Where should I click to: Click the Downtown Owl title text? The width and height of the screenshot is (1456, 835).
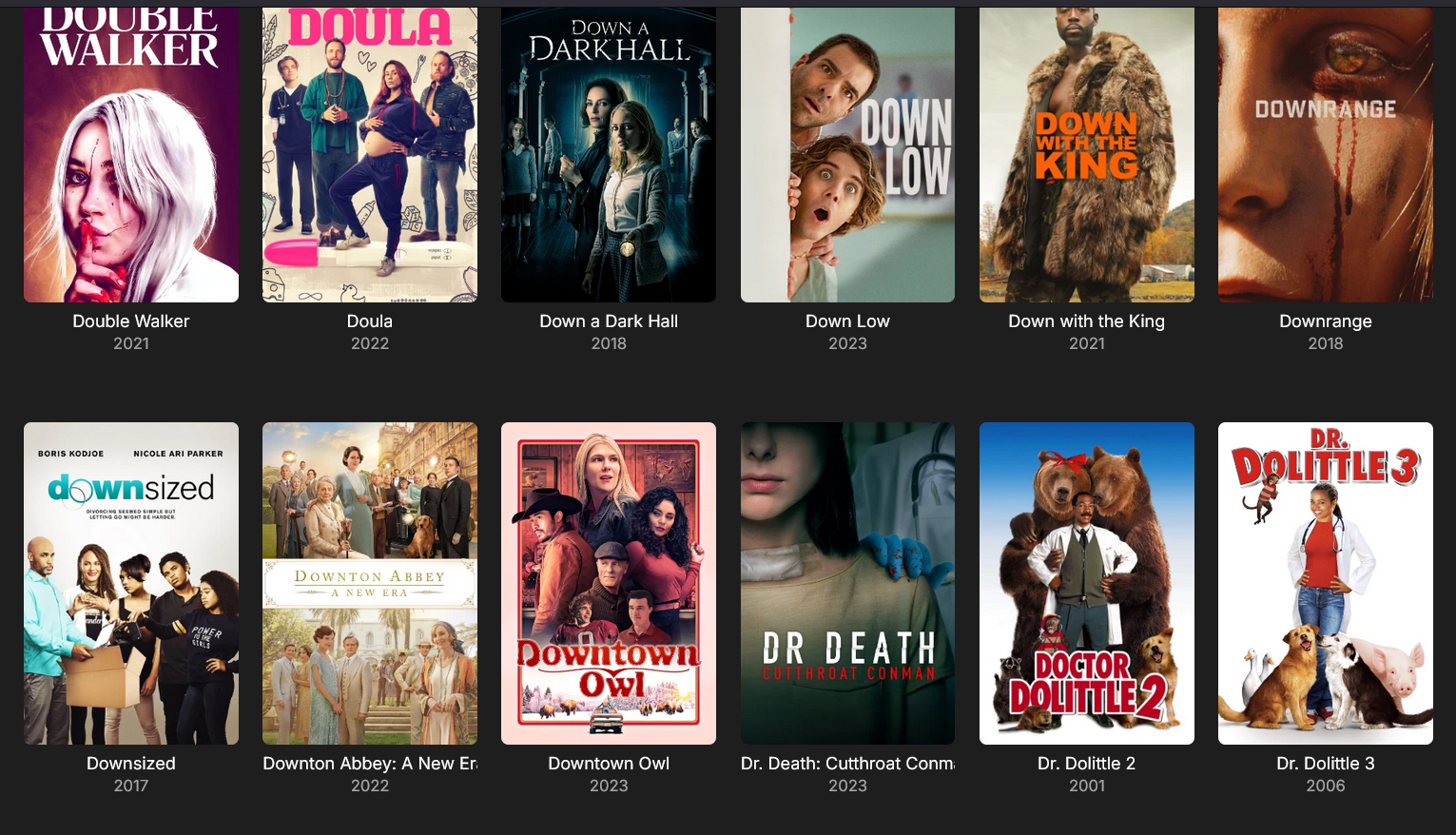pyautogui.click(x=609, y=764)
